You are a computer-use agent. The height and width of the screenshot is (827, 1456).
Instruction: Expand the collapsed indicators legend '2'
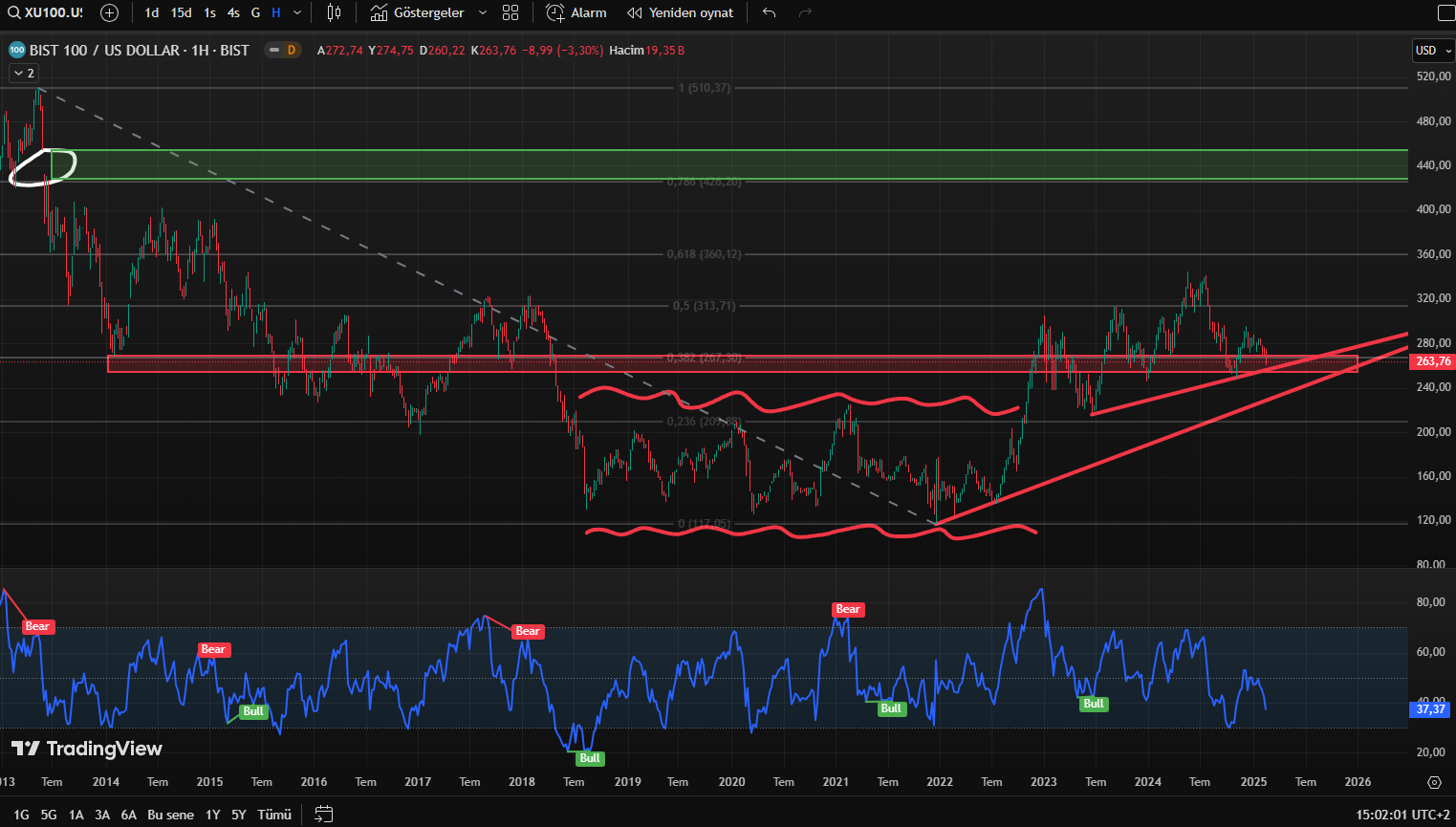click(x=24, y=73)
